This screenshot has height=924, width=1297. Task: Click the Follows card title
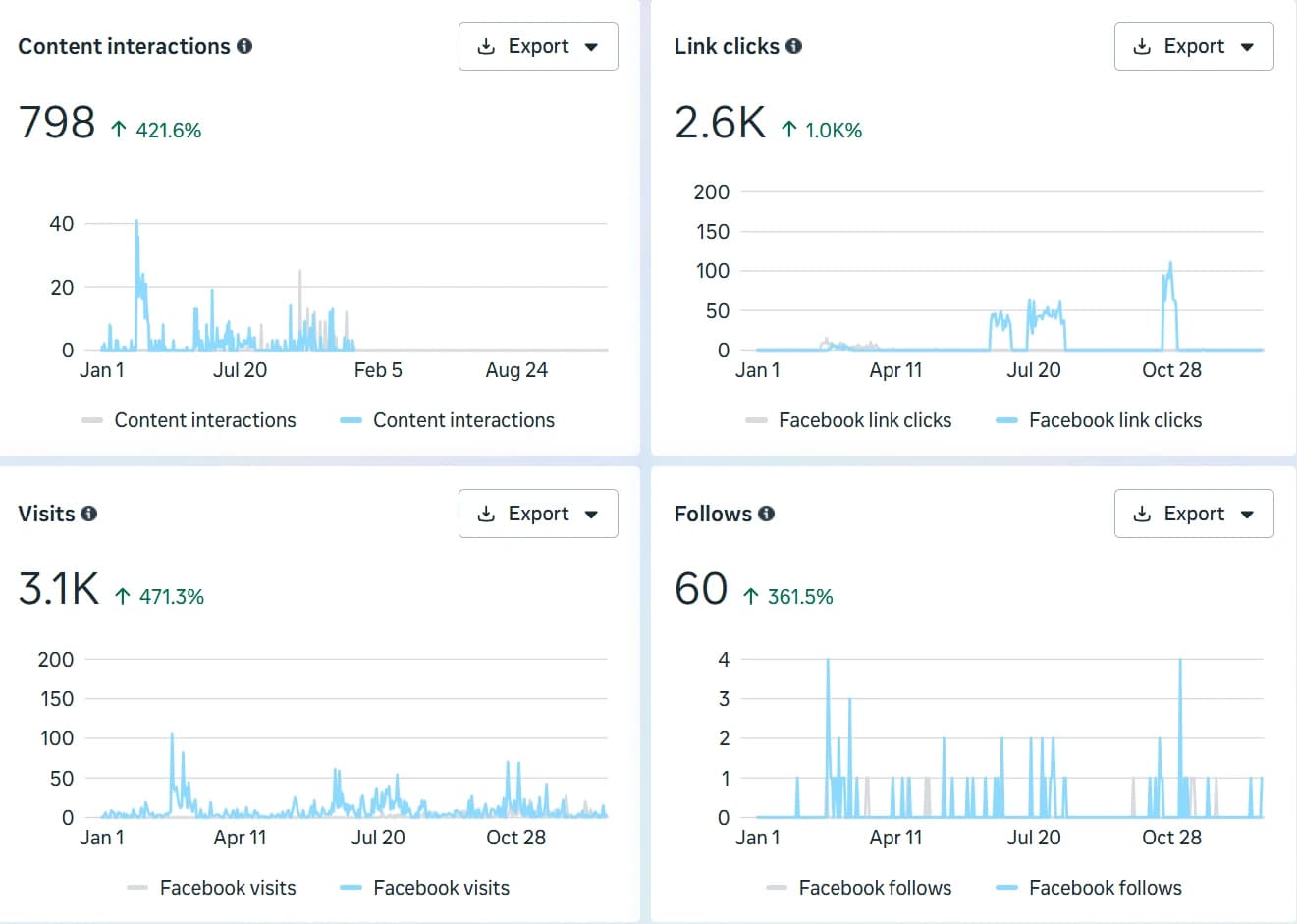(713, 514)
